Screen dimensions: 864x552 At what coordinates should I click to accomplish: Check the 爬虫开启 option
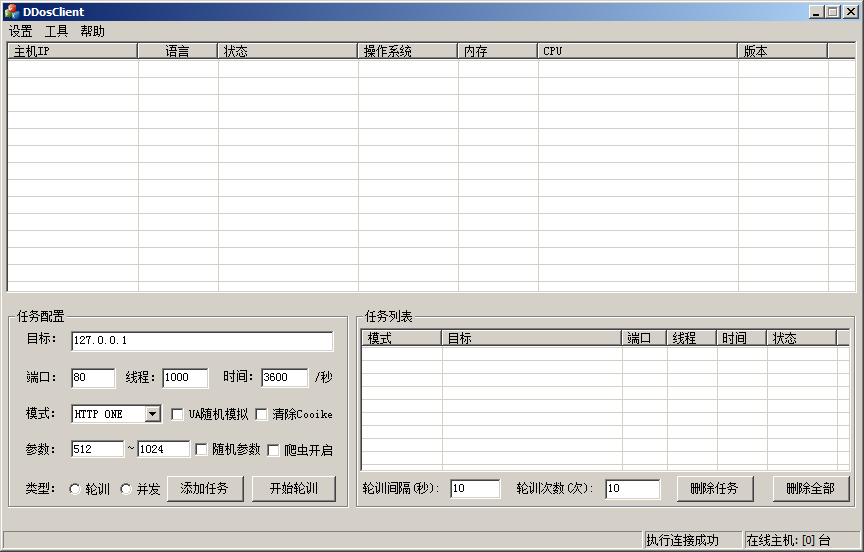pos(274,450)
